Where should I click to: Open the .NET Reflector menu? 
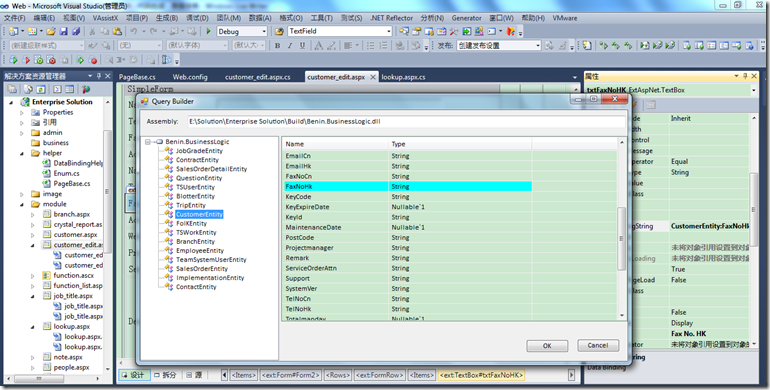391,18
